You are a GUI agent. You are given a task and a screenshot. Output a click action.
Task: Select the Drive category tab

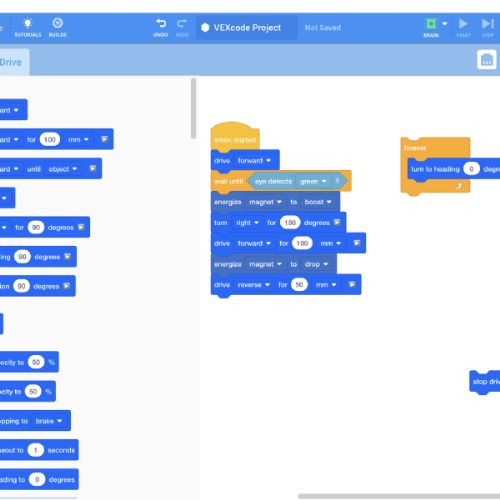pos(12,62)
